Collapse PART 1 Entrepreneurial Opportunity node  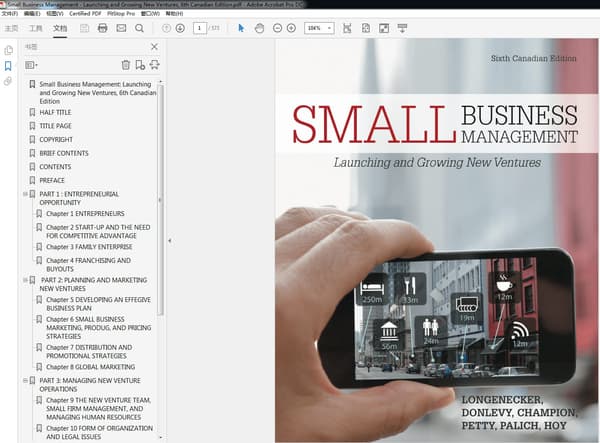(x=25, y=194)
